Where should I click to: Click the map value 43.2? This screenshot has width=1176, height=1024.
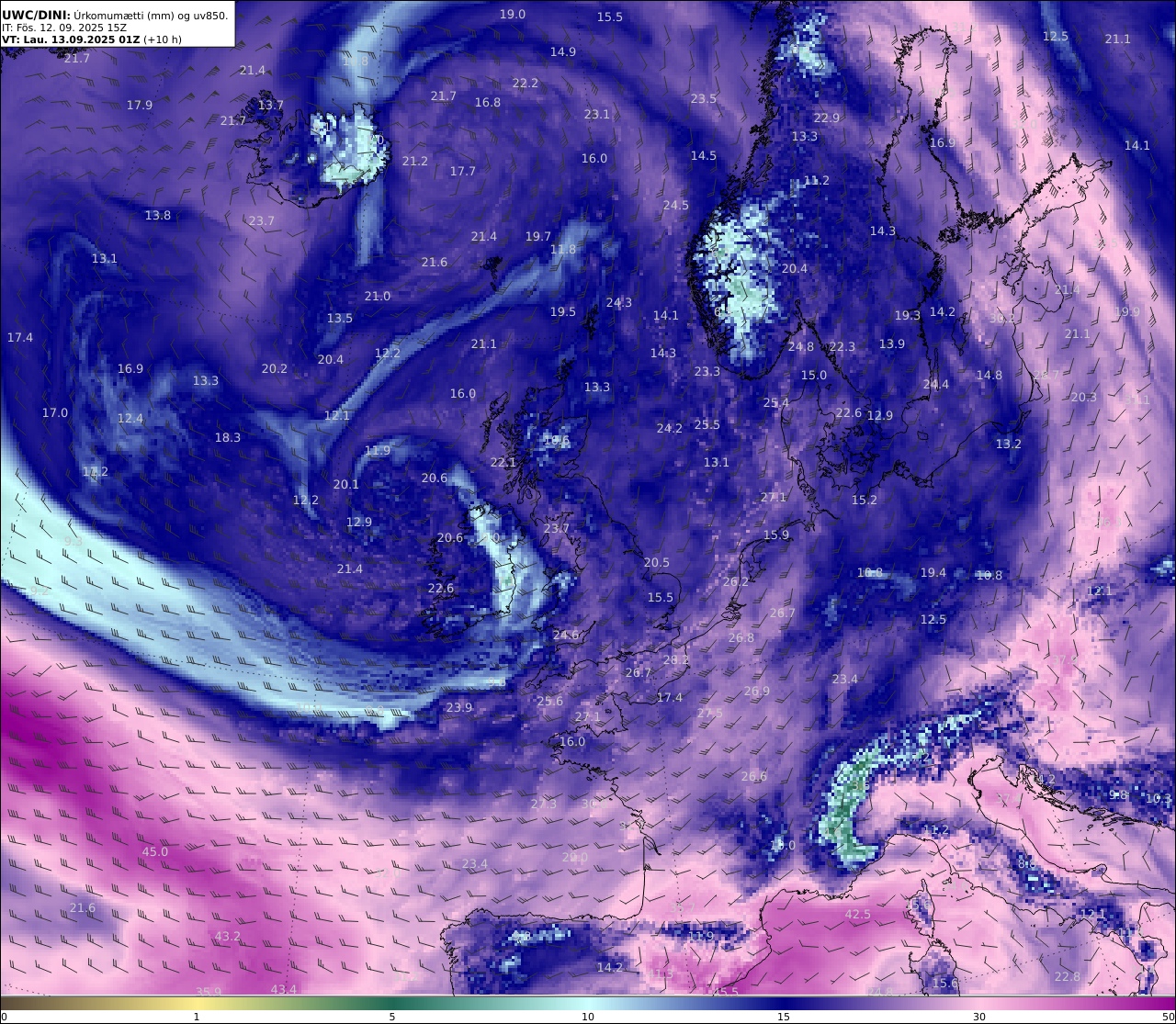point(228,936)
